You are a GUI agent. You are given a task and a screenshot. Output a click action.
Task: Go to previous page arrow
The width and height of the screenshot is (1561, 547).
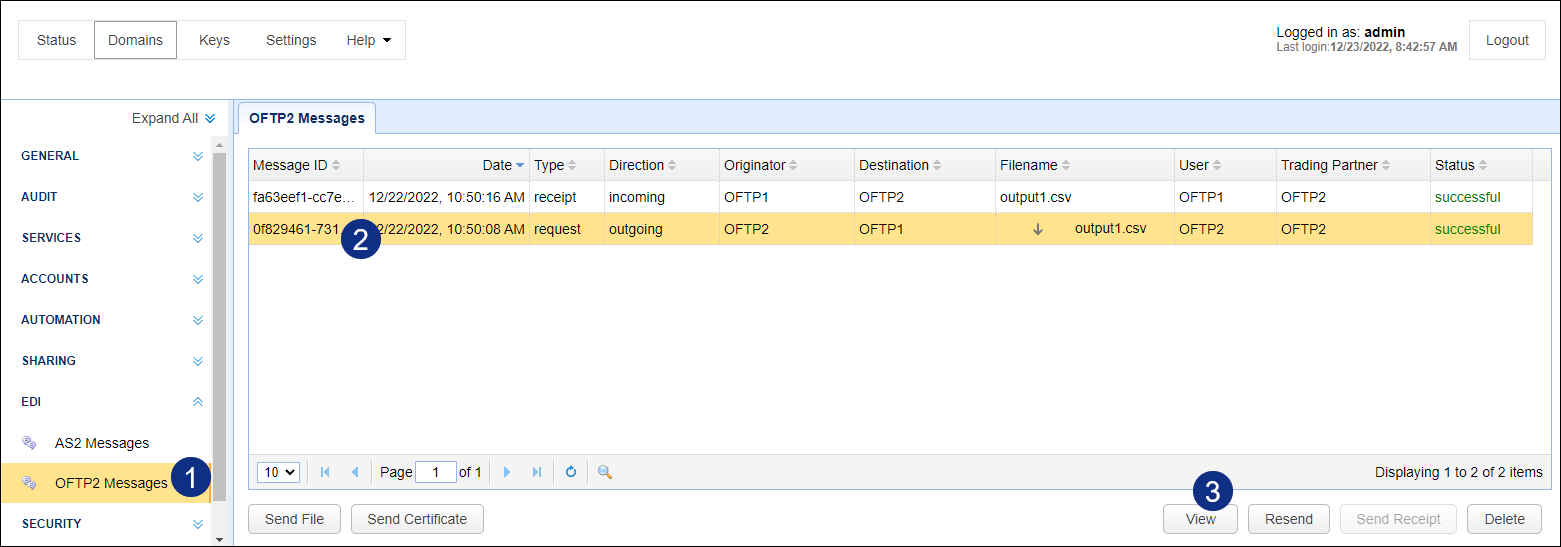pos(354,472)
